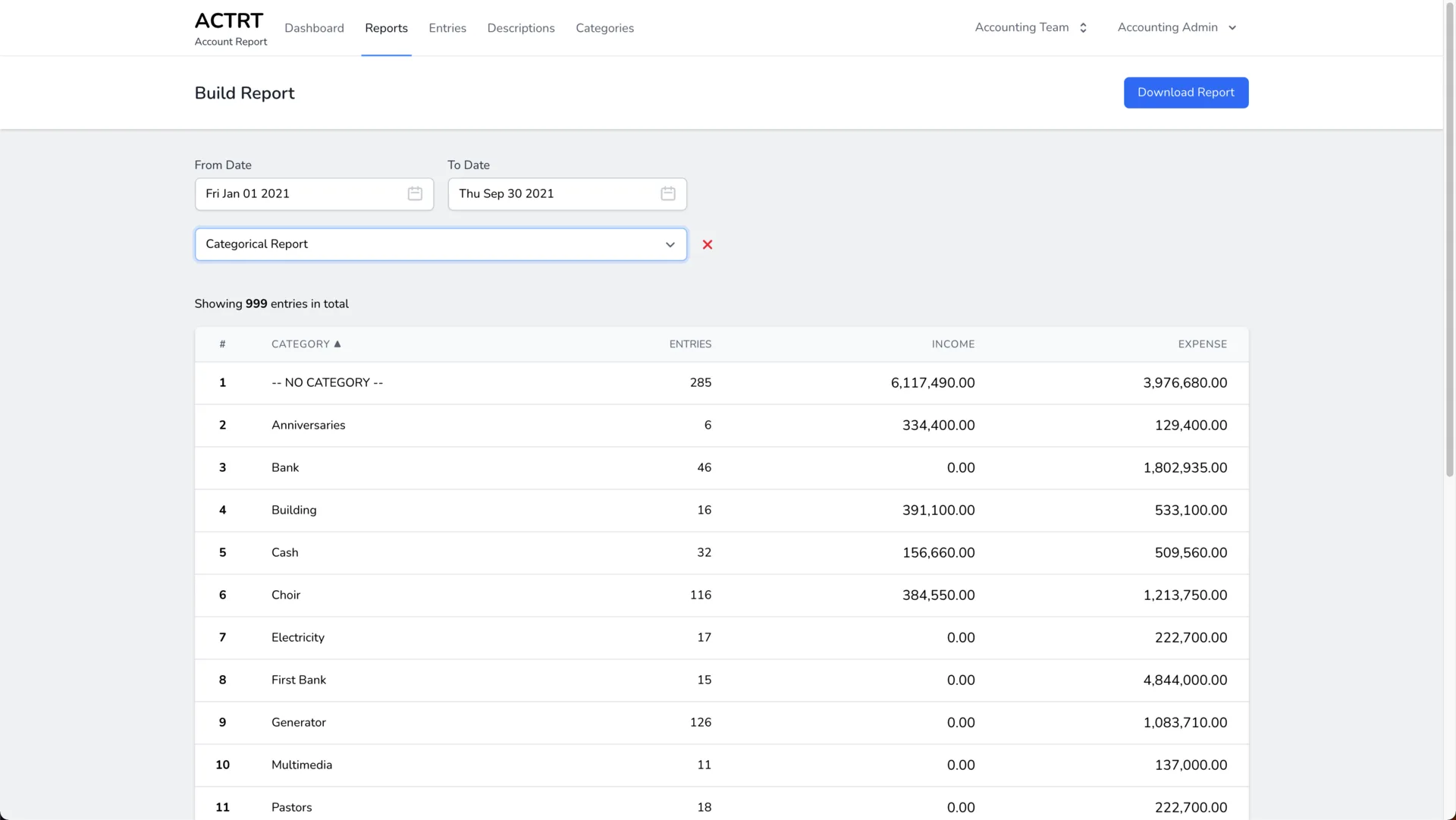Image resolution: width=1456 pixels, height=820 pixels.
Task: Open the To Date calendar icon
Action: click(x=668, y=193)
